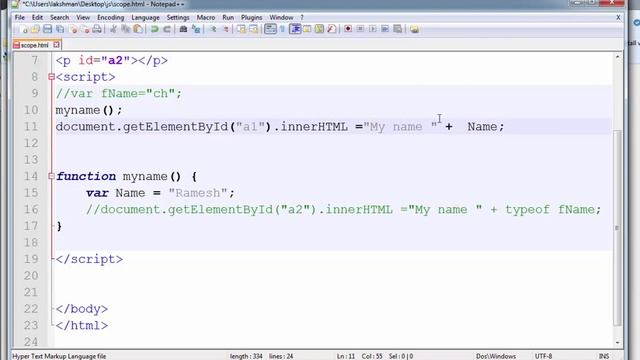Image resolution: width=640 pixels, height=360 pixels.
Task: Open the Encoding menu
Action: point(110,18)
